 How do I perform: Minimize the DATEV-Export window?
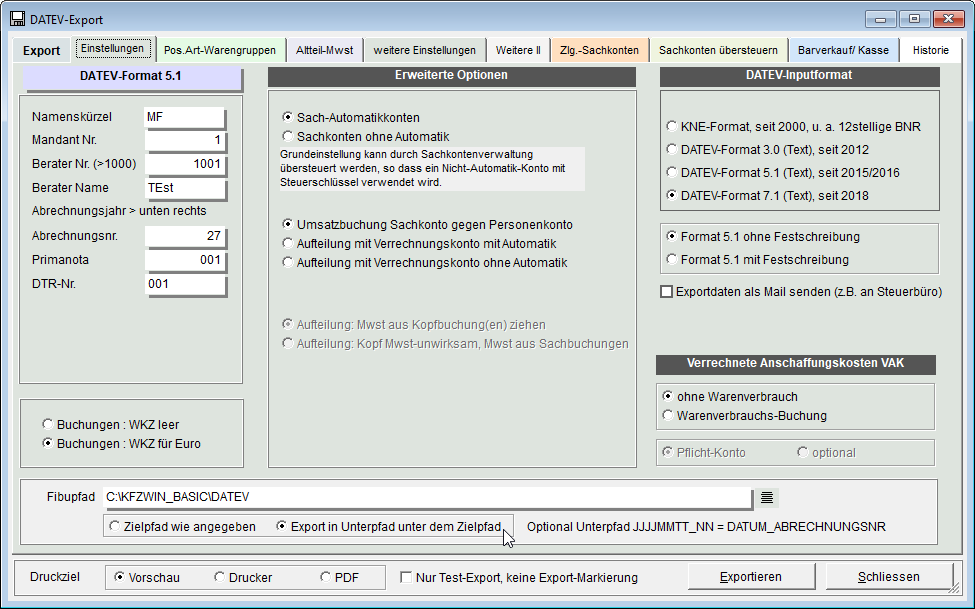pyautogui.click(x=880, y=19)
